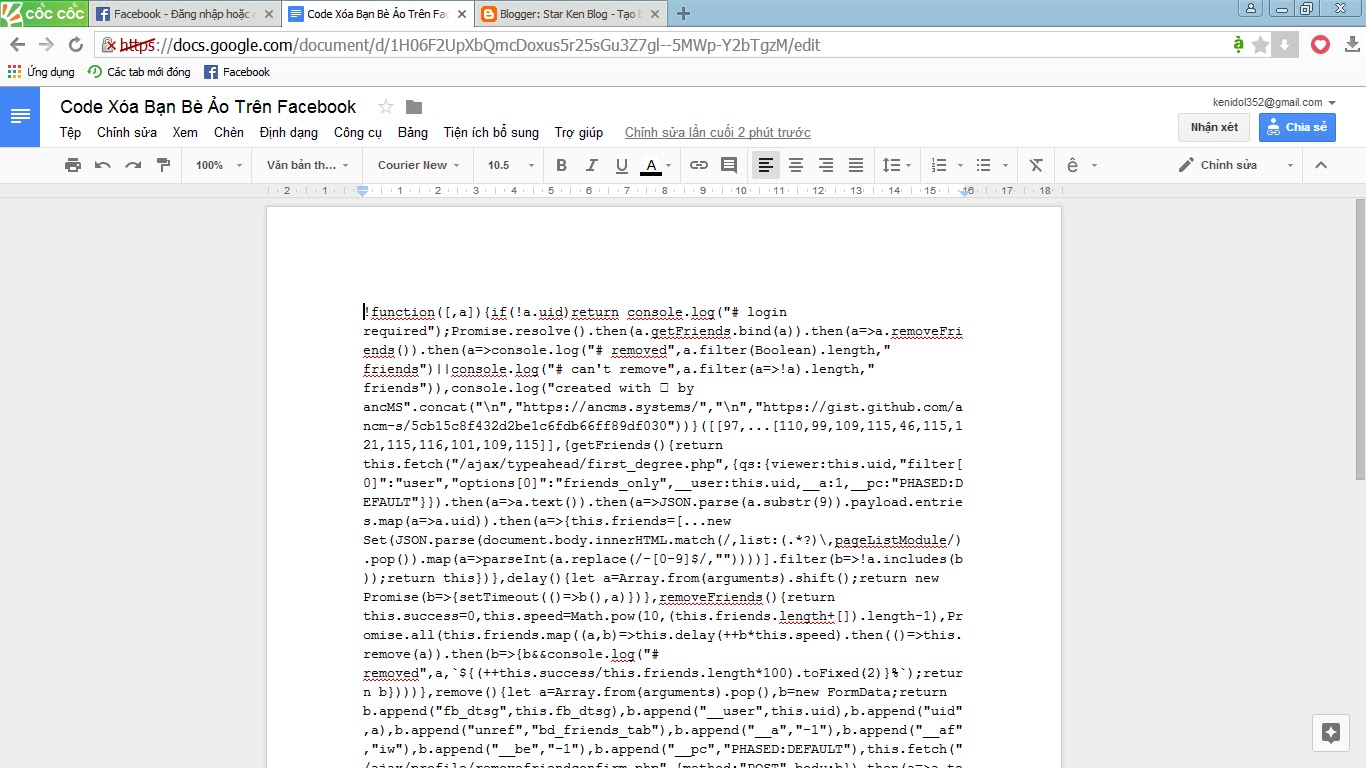Toggle italic formatting

point(591,165)
